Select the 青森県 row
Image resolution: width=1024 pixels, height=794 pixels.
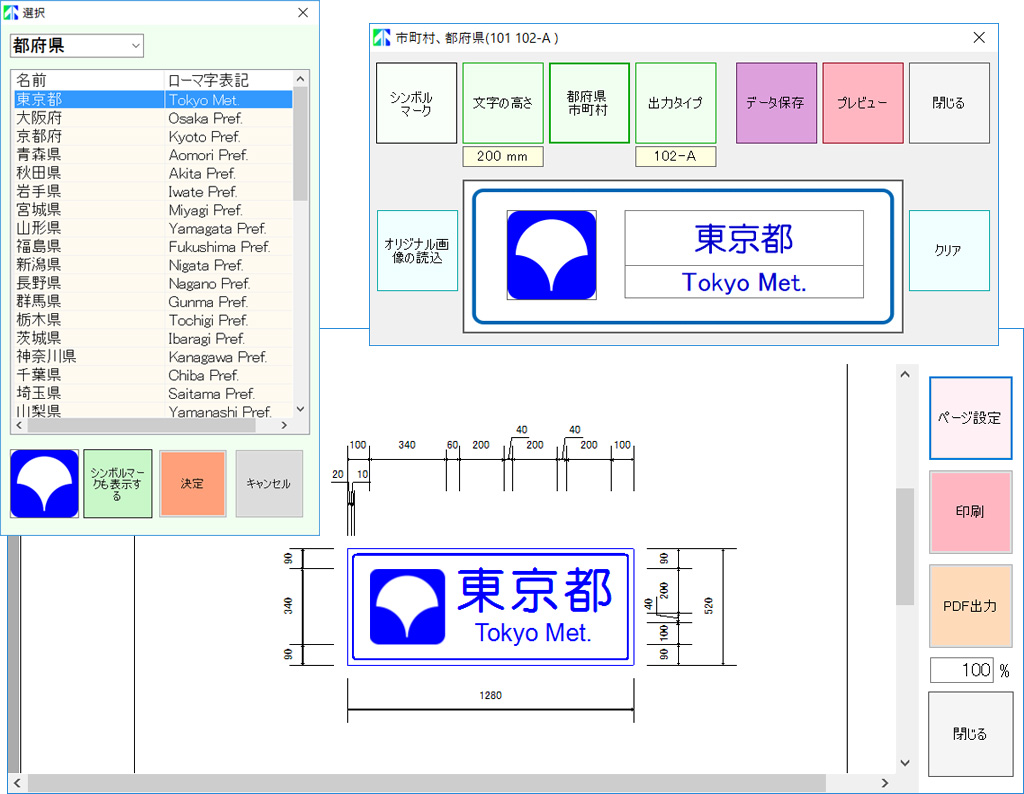coord(153,154)
